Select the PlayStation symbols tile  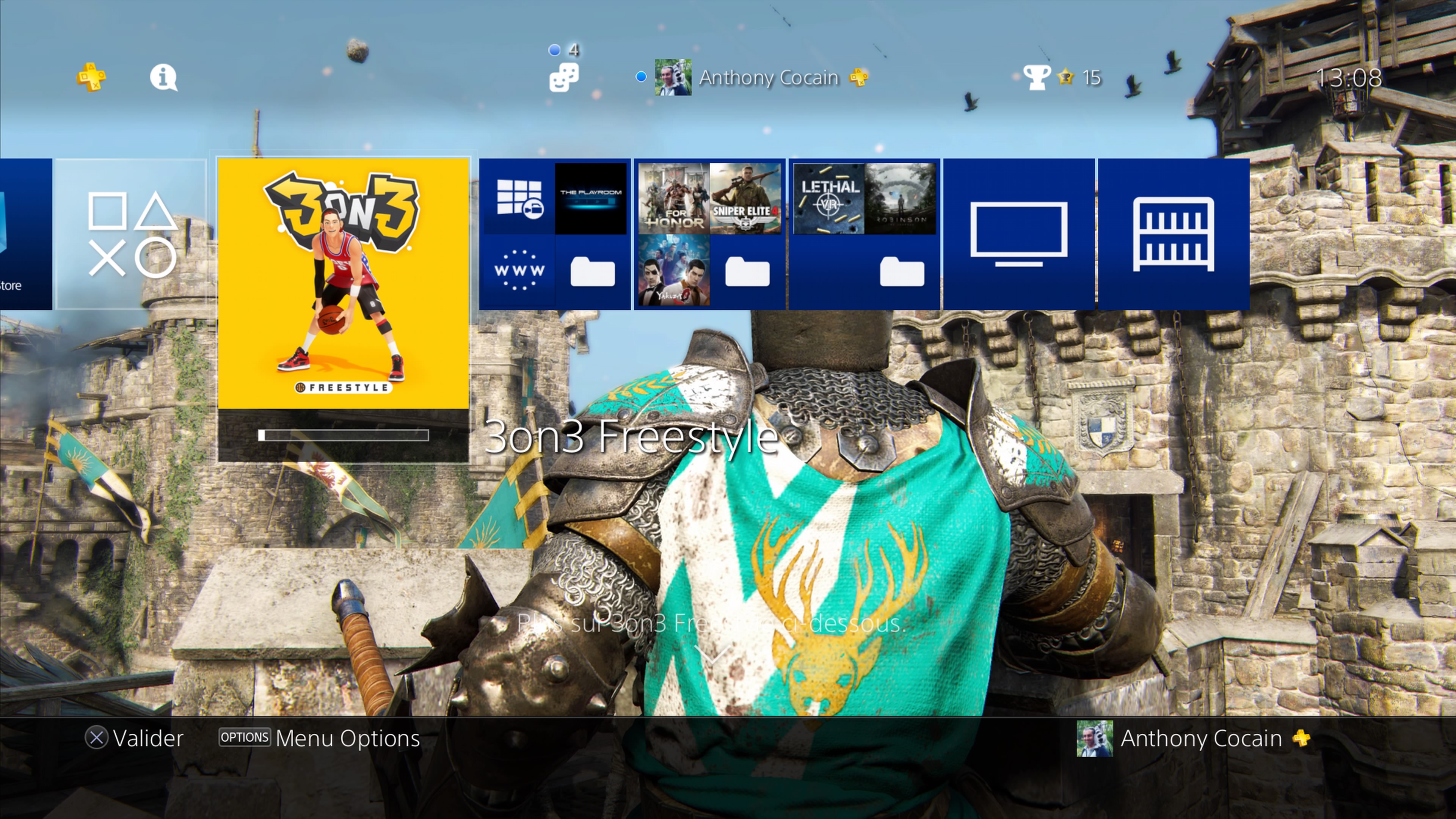131,234
